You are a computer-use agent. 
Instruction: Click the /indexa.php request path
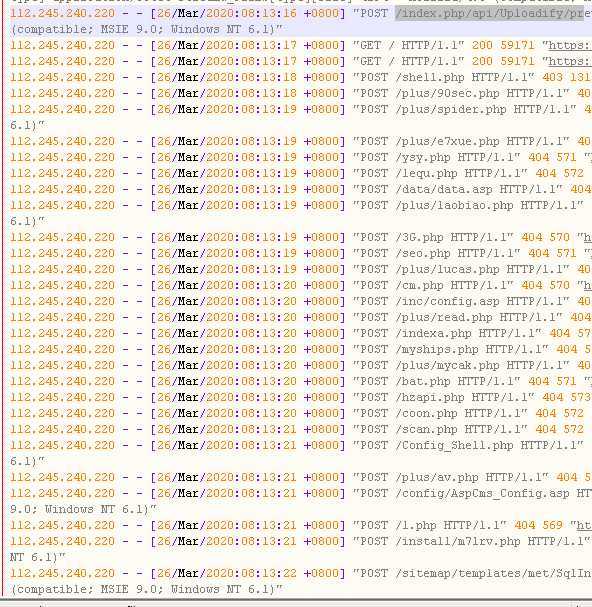pos(433,333)
